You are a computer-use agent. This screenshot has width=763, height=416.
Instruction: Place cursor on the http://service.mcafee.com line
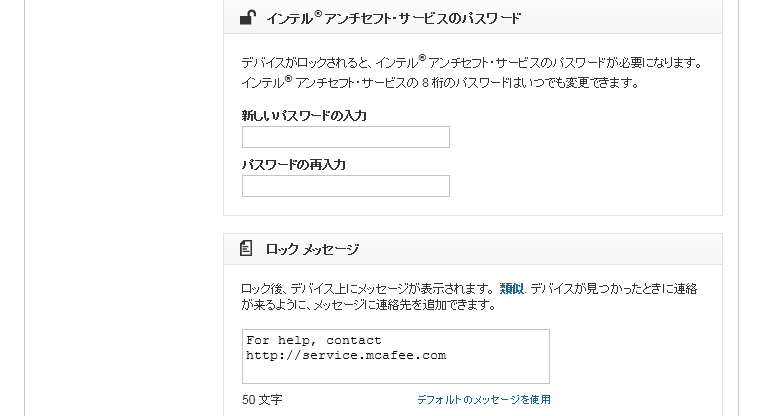pyautogui.click(x=346, y=354)
